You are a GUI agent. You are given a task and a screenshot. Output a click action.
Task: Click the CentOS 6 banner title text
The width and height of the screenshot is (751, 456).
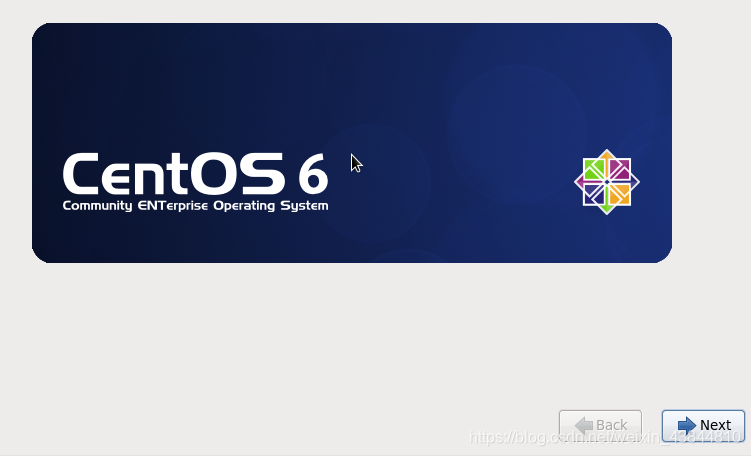pyautogui.click(x=195, y=173)
